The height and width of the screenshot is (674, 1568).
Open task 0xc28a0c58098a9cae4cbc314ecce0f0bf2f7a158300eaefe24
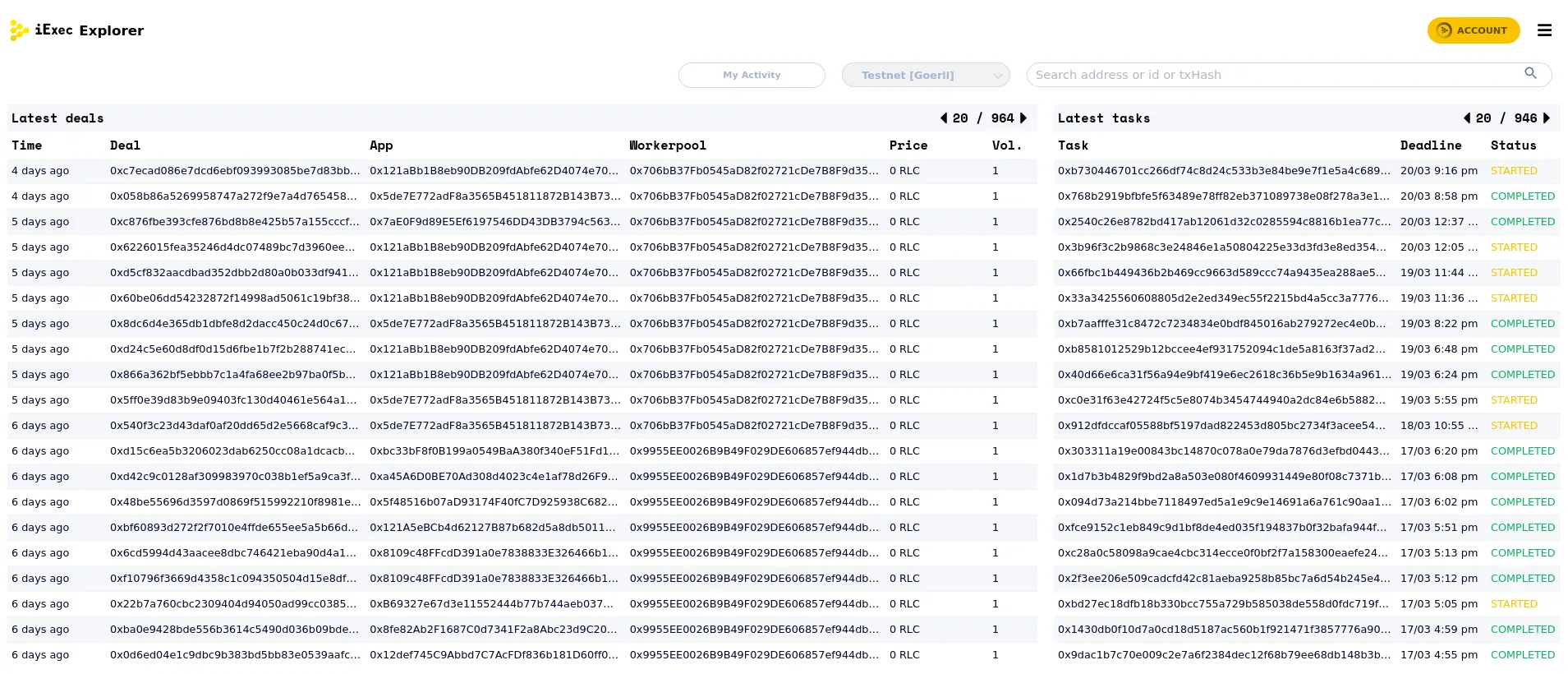click(1224, 553)
